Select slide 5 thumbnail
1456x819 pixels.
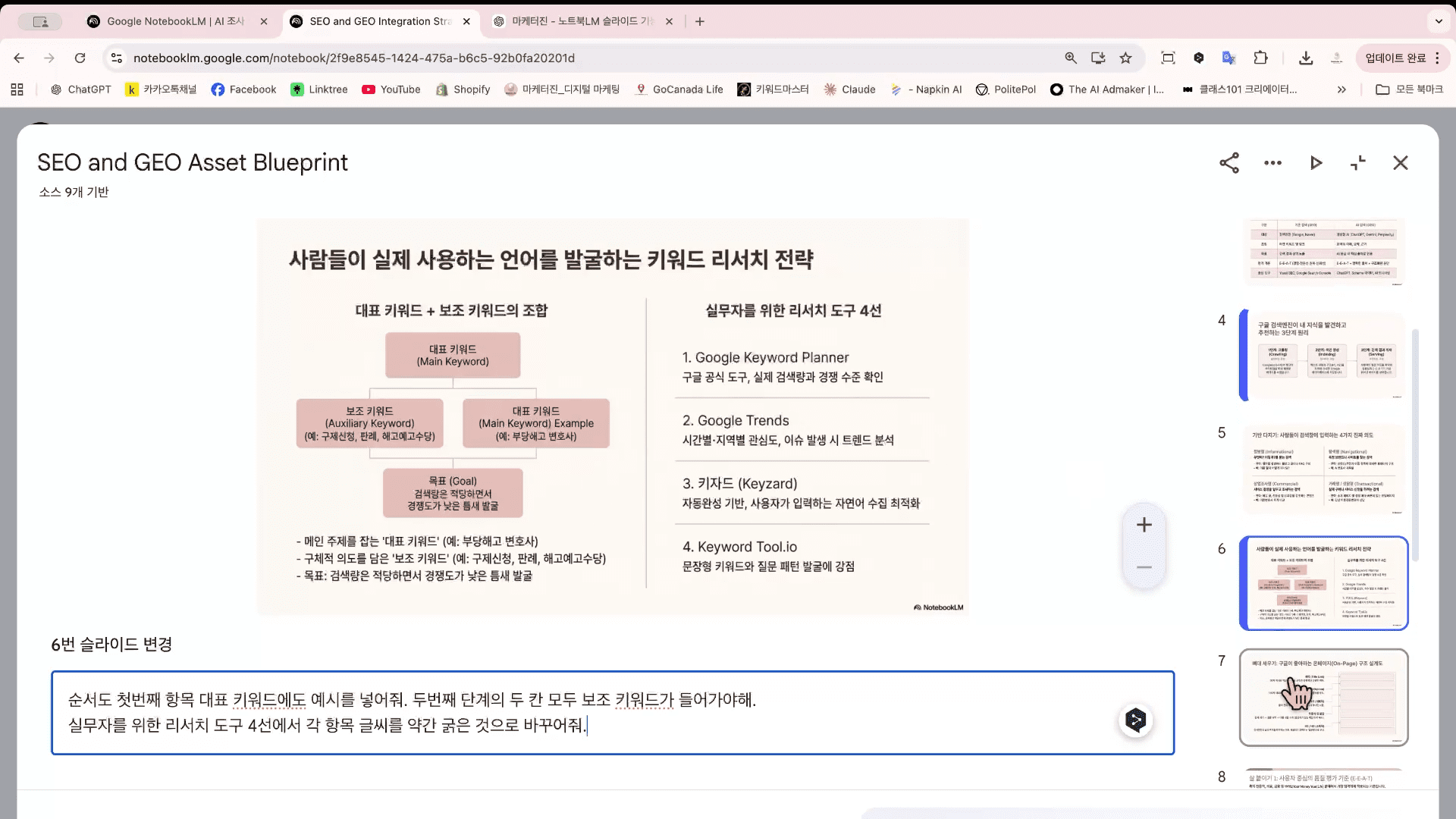(x=1323, y=469)
